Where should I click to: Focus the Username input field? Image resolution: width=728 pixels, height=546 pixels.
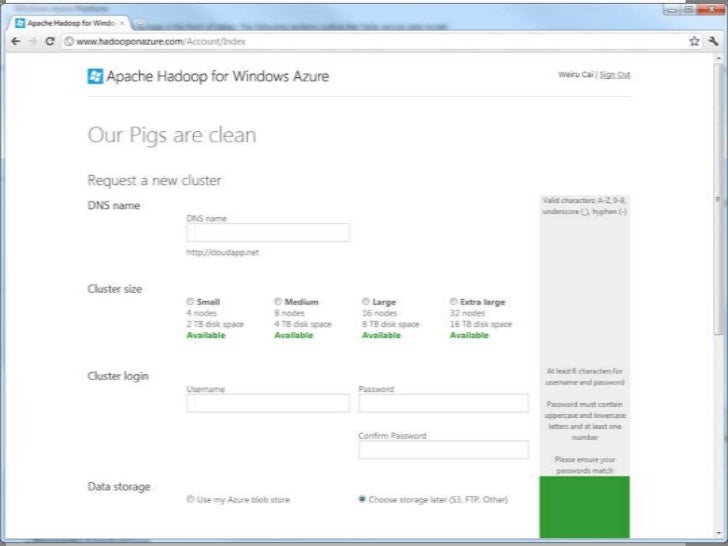(x=268, y=403)
